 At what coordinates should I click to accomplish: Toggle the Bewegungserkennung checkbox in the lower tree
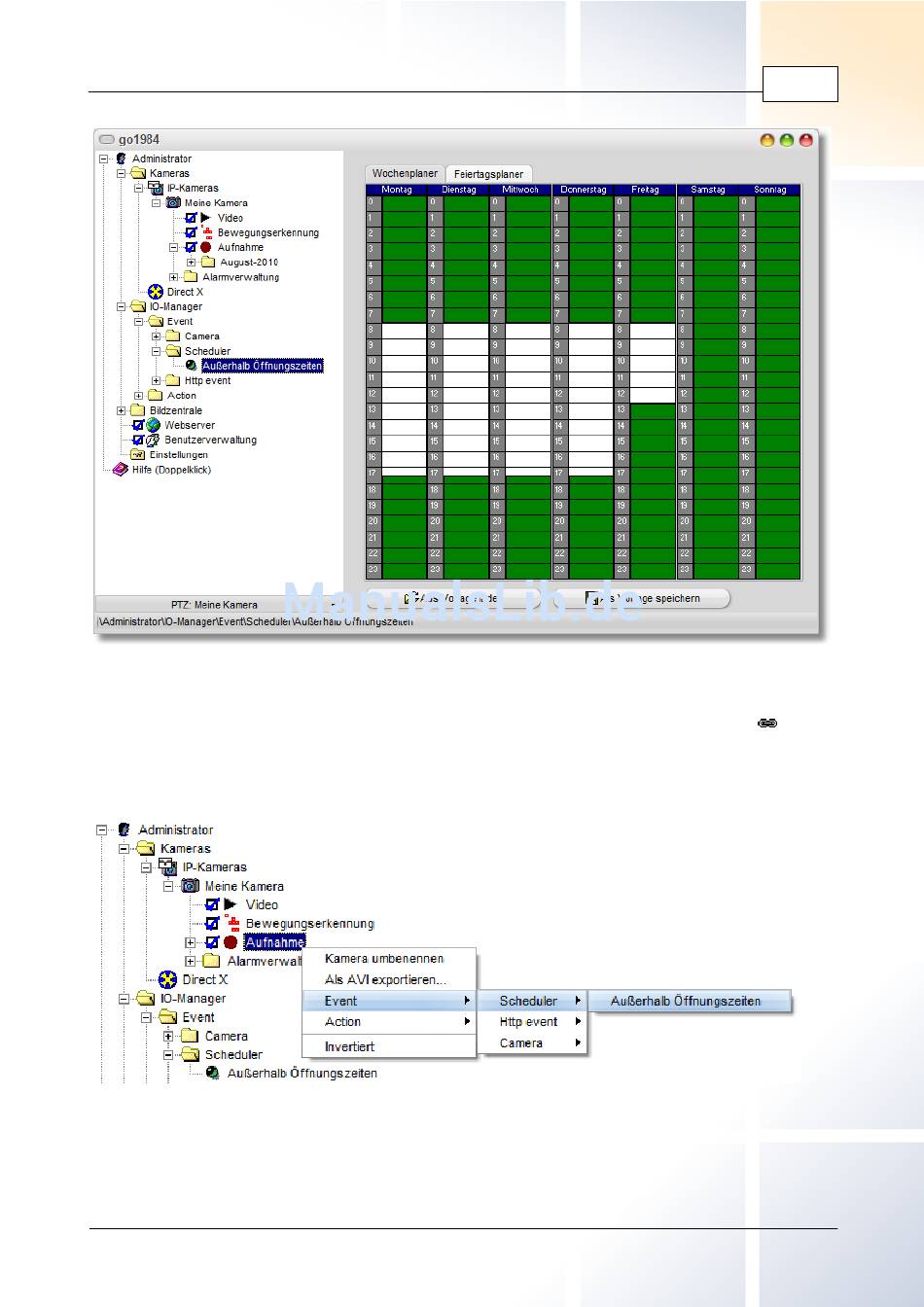212,923
